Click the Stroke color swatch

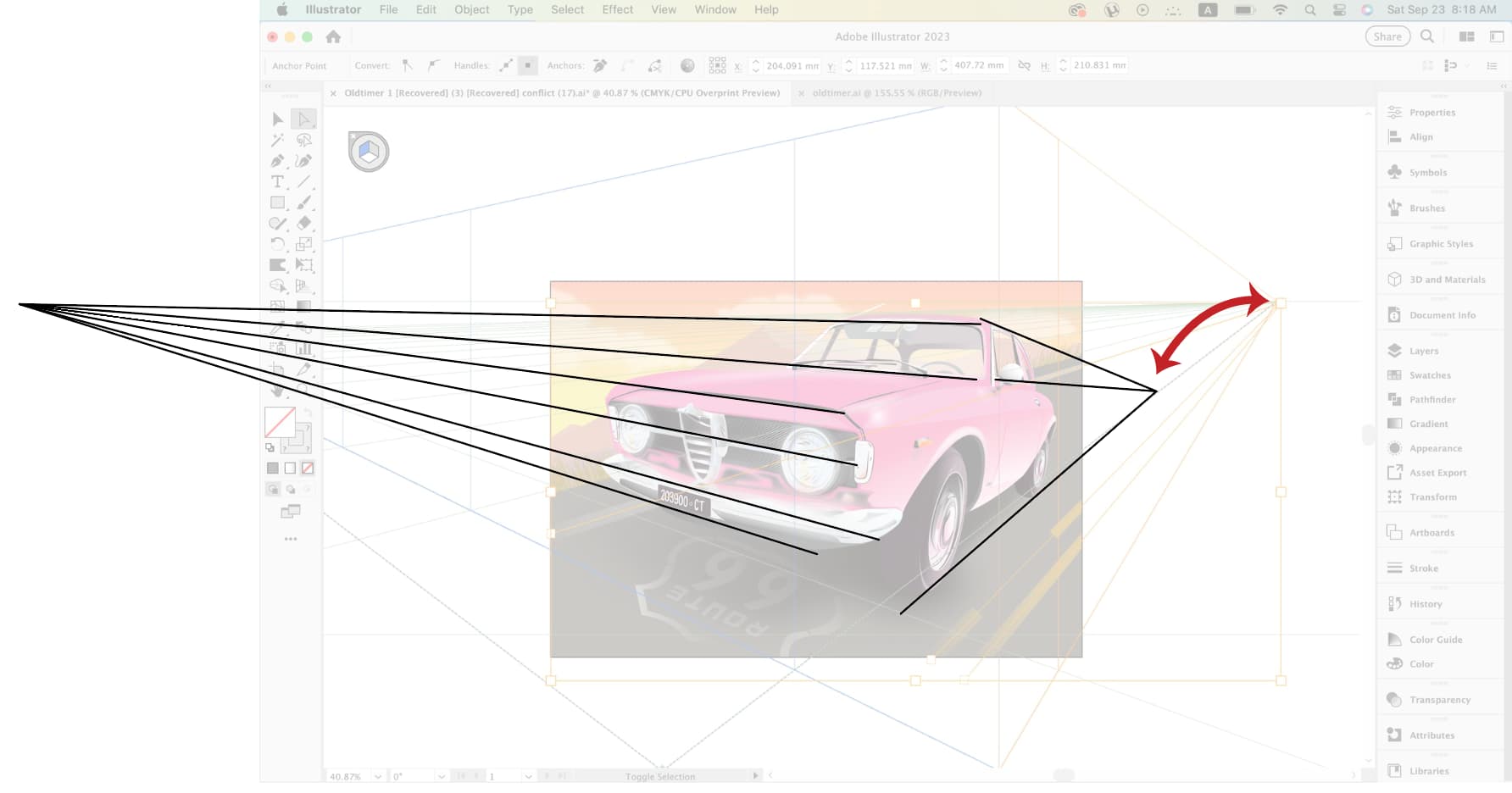click(298, 438)
